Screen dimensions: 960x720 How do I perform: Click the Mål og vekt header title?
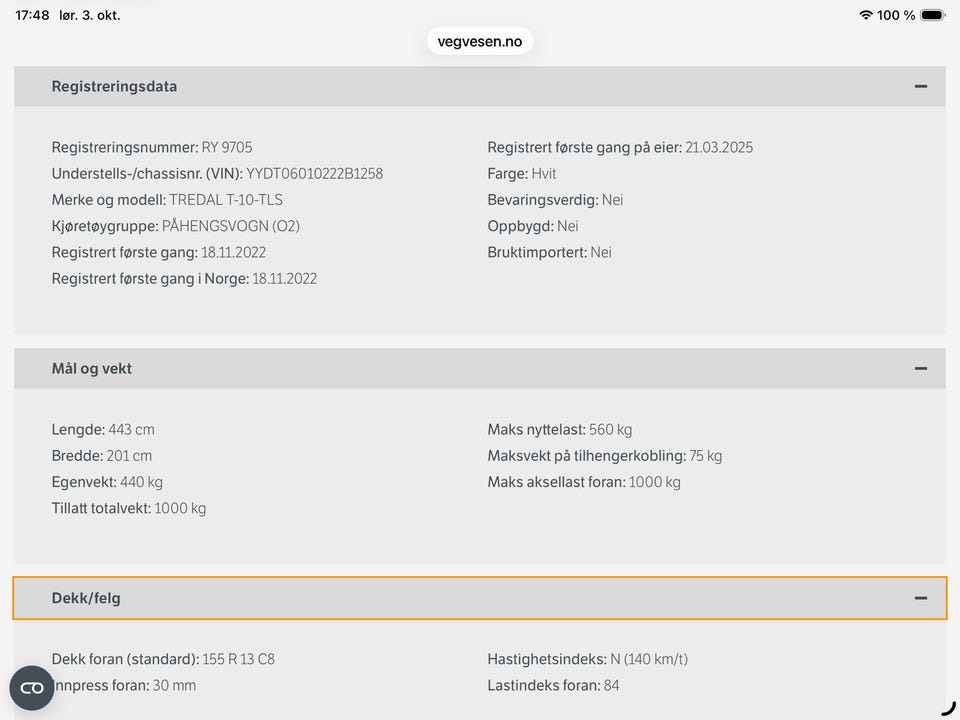click(x=92, y=369)
